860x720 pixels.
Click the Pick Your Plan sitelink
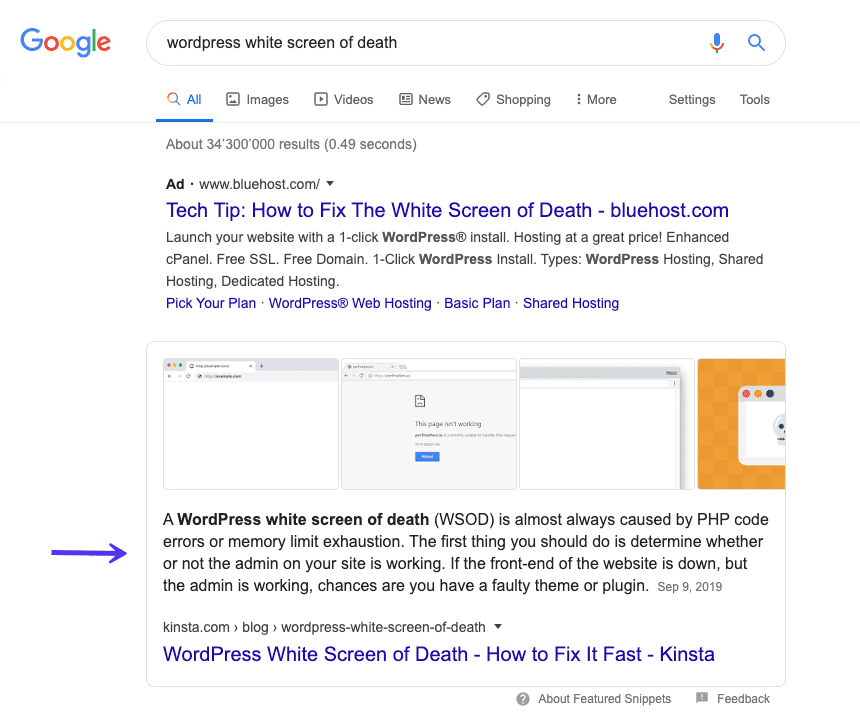(x=211, y=303)
